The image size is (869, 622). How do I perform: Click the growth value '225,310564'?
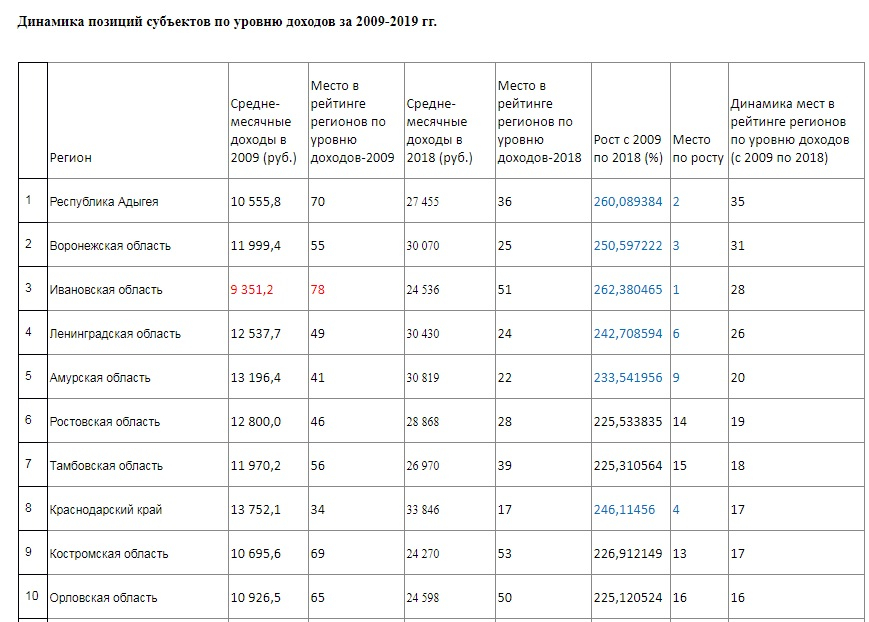click(628, 466)
